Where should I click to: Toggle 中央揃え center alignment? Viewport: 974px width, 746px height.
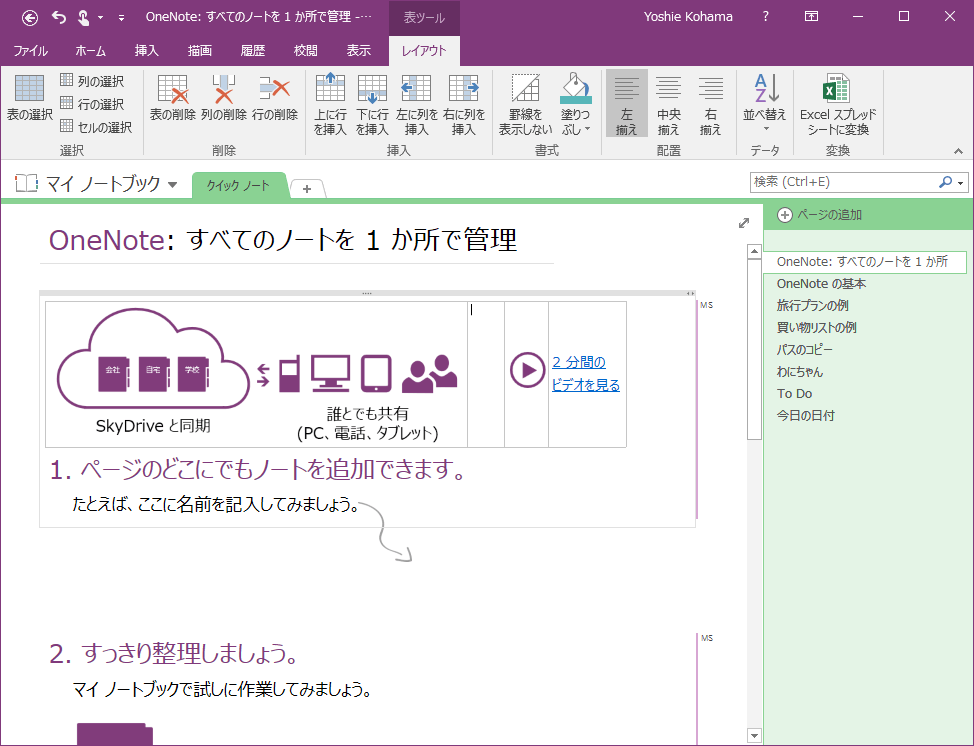tap(668, 104)
